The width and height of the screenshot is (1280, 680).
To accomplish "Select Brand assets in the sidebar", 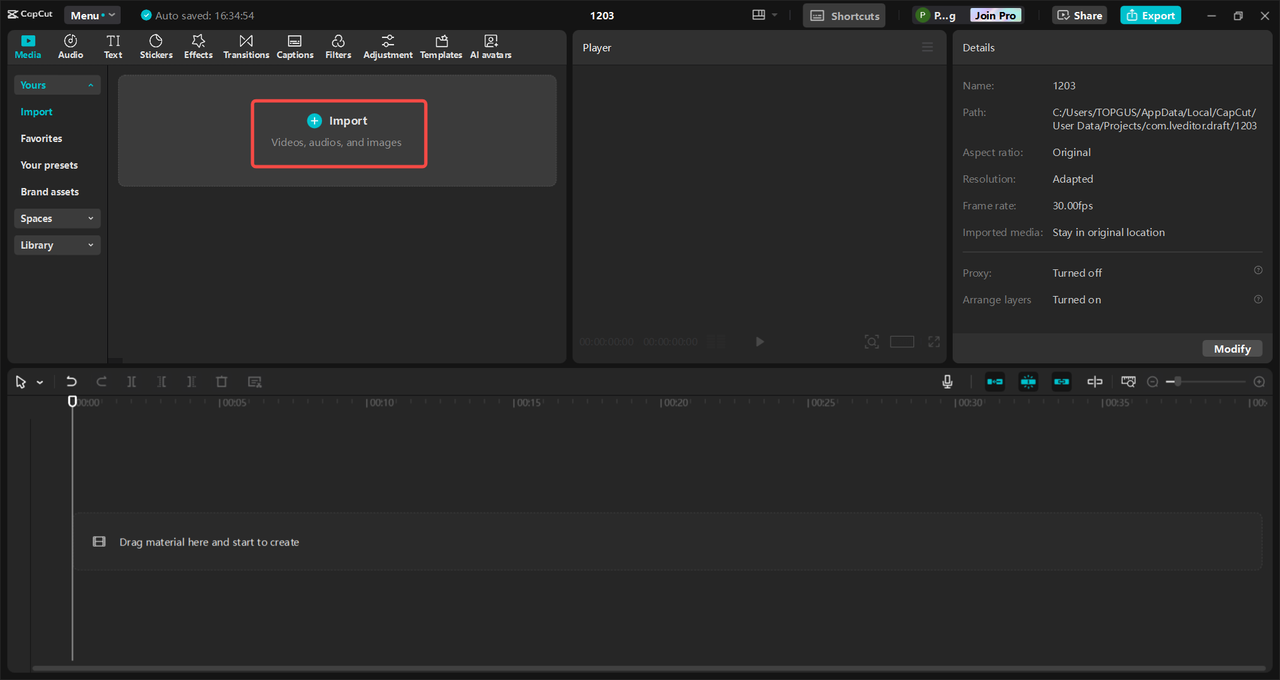I will 49,192.
